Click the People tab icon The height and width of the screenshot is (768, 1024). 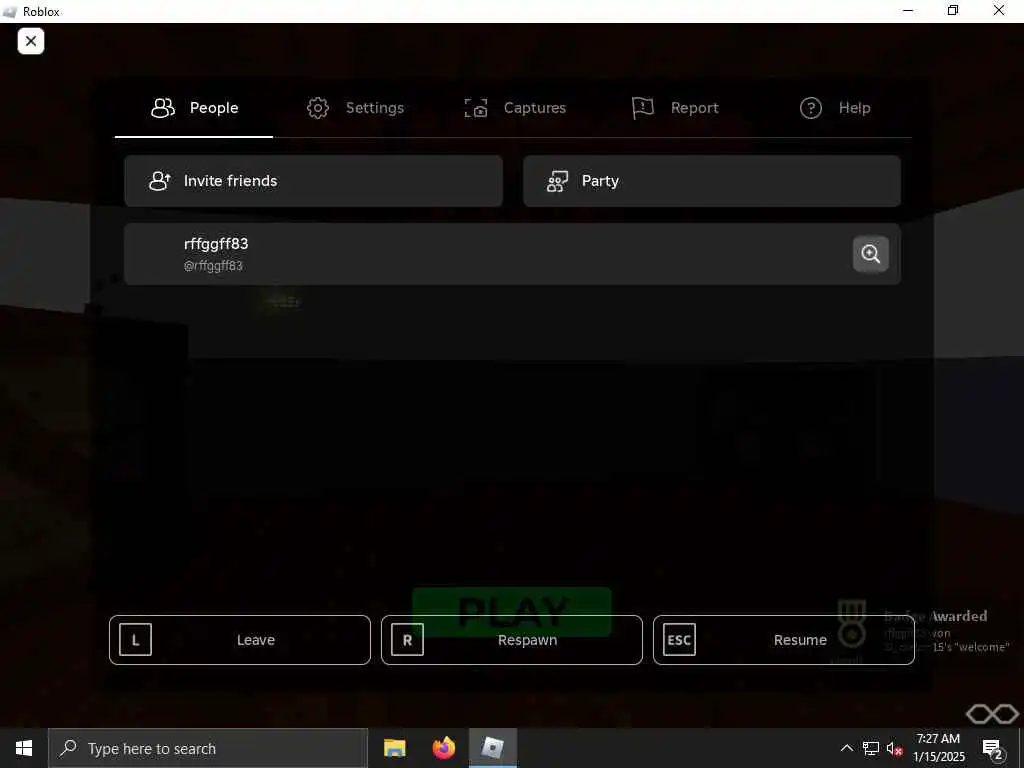pos(163,108)
